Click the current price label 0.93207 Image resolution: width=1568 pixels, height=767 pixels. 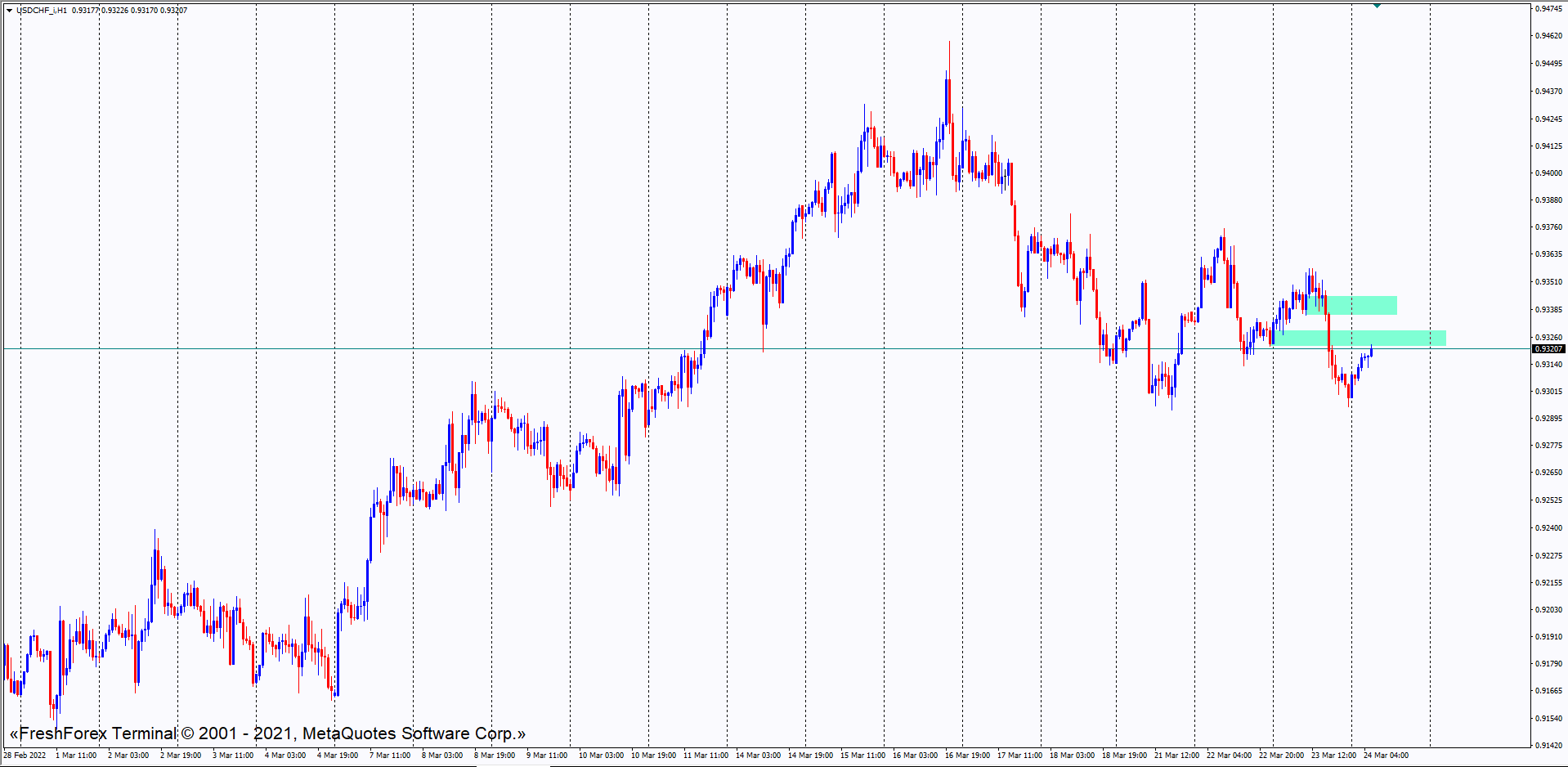pyautogui.click(x=1548, y=349)
